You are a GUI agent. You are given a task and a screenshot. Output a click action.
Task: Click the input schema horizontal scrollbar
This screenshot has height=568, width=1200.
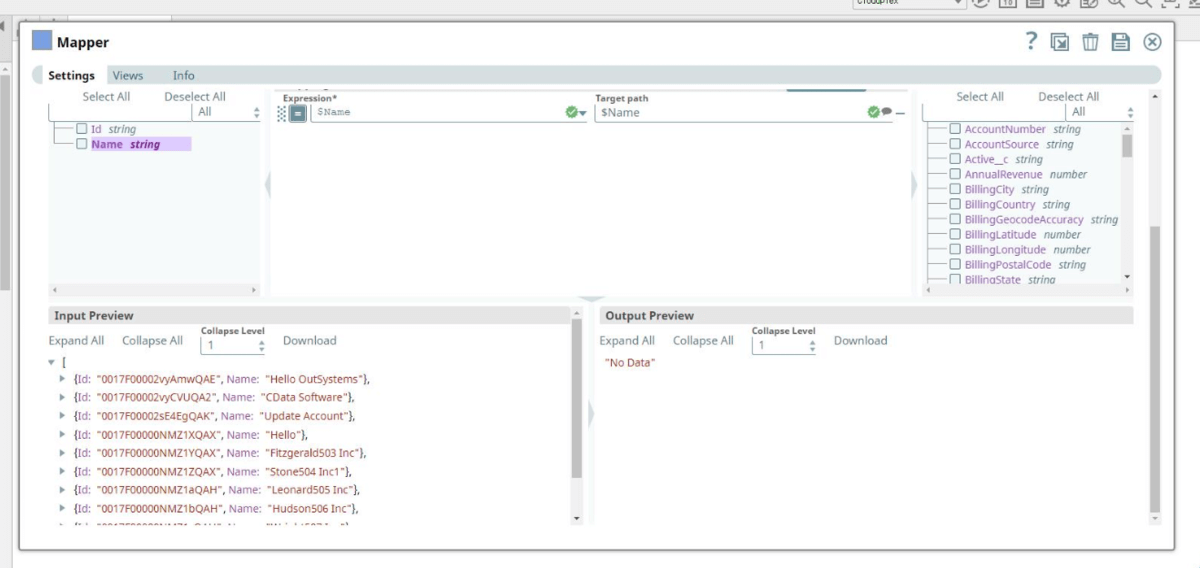point(154,290)
